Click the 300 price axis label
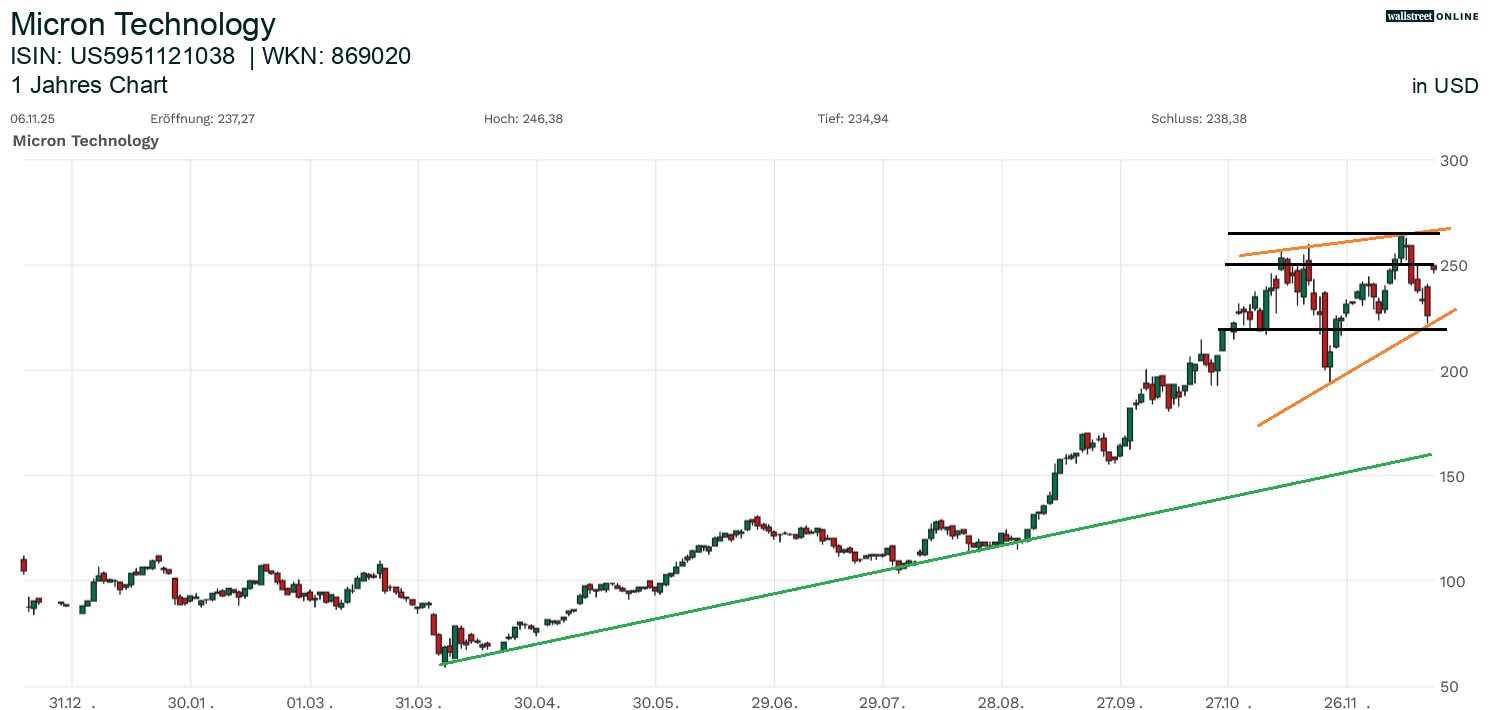This screenshot has width=1490, height=710. [x=1453, y=161]
